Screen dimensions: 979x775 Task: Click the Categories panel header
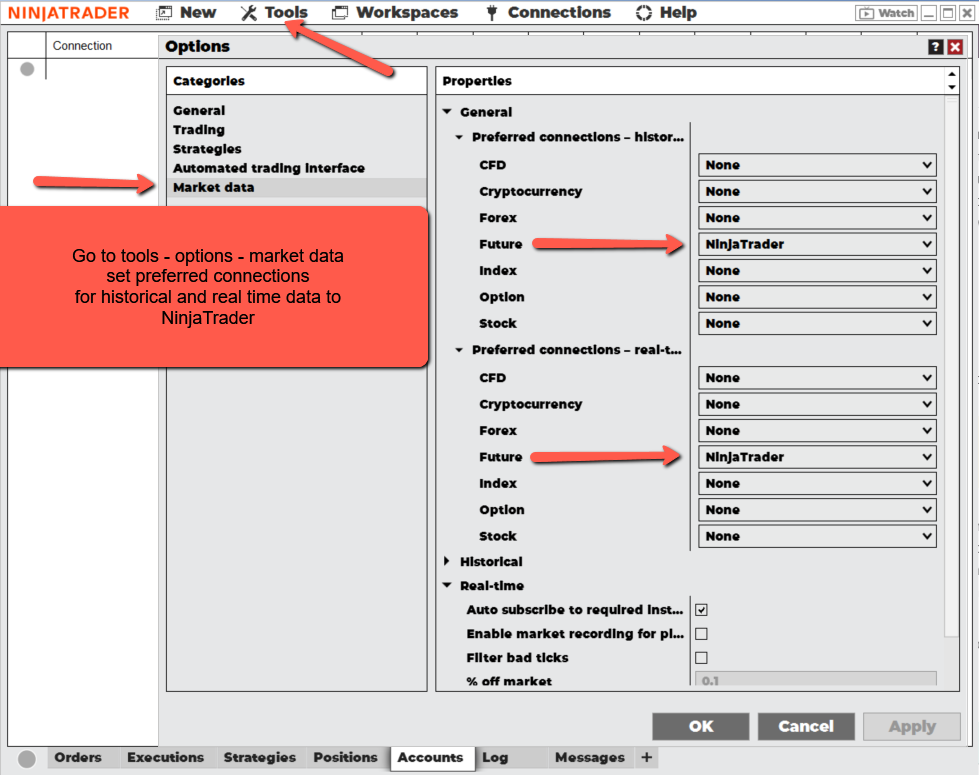[x=297, y=81]
